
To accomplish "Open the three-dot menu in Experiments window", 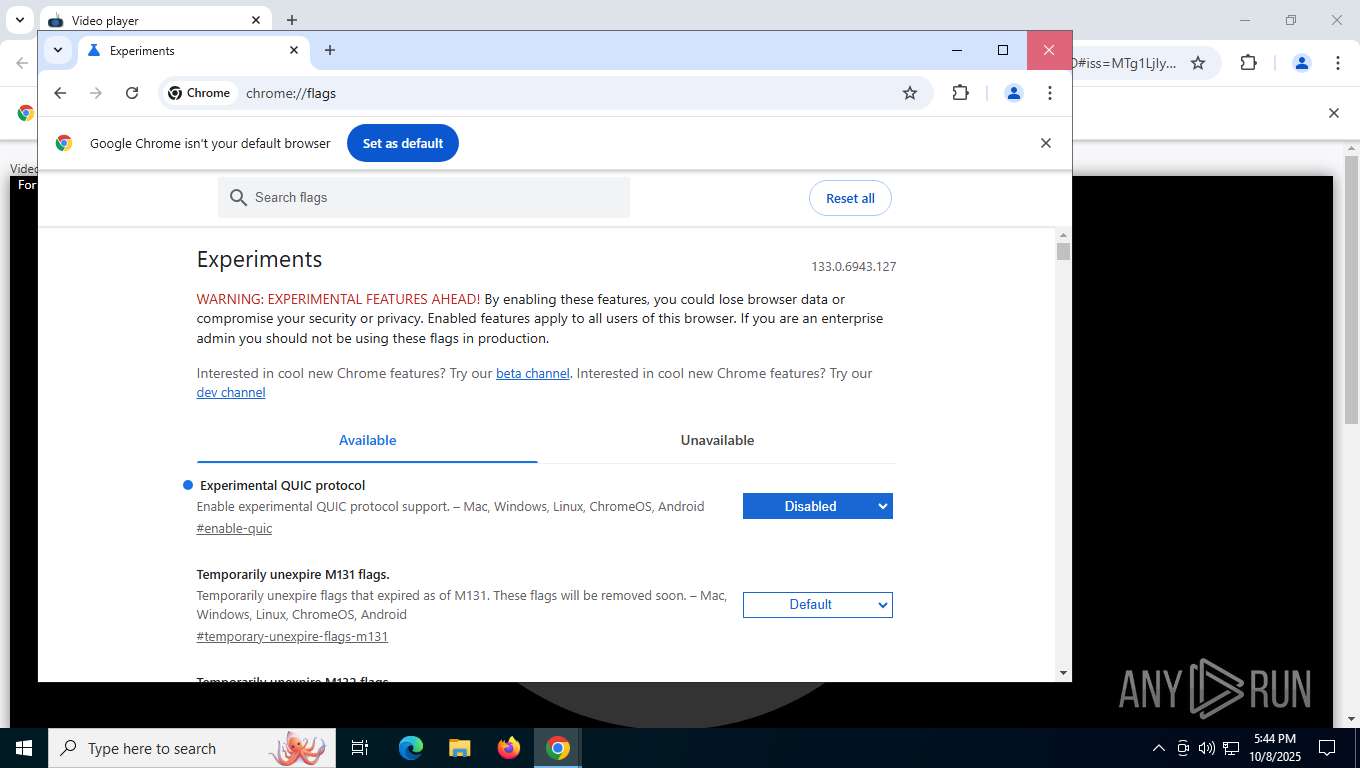I will pyautogui.click(x=1049, y=93).
